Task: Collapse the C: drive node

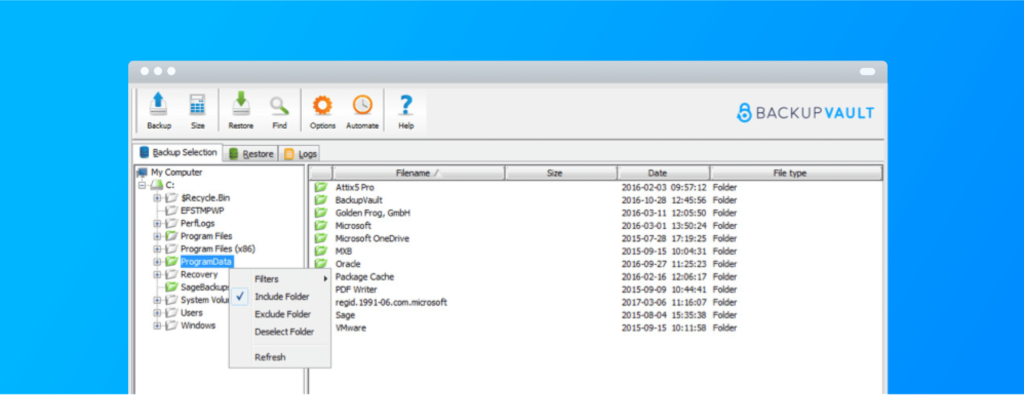Action: [x=142, y=185]
